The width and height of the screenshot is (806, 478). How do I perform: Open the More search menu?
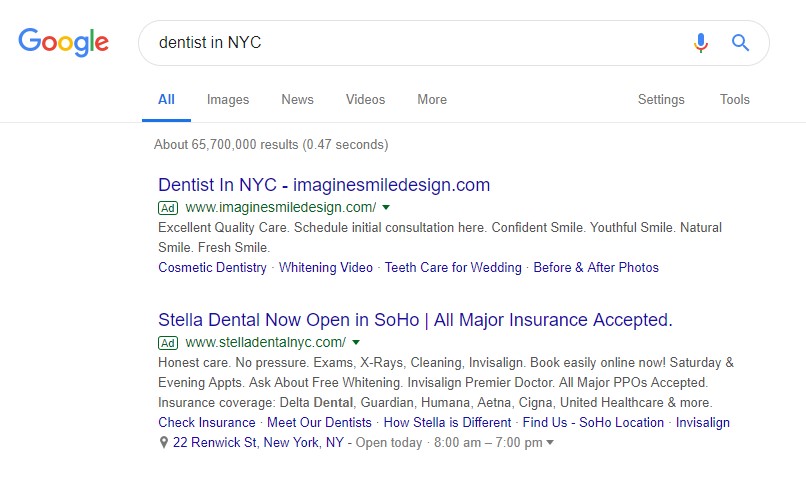[x=432, y=99]
